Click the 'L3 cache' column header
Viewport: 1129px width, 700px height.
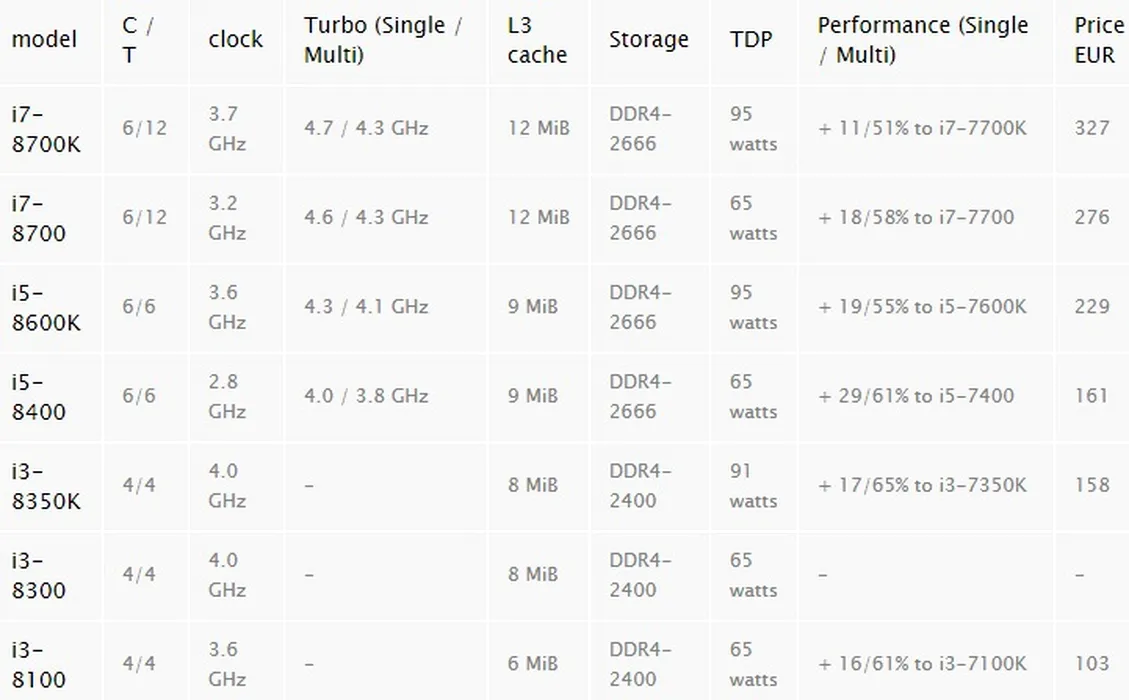tap(537, 40)
